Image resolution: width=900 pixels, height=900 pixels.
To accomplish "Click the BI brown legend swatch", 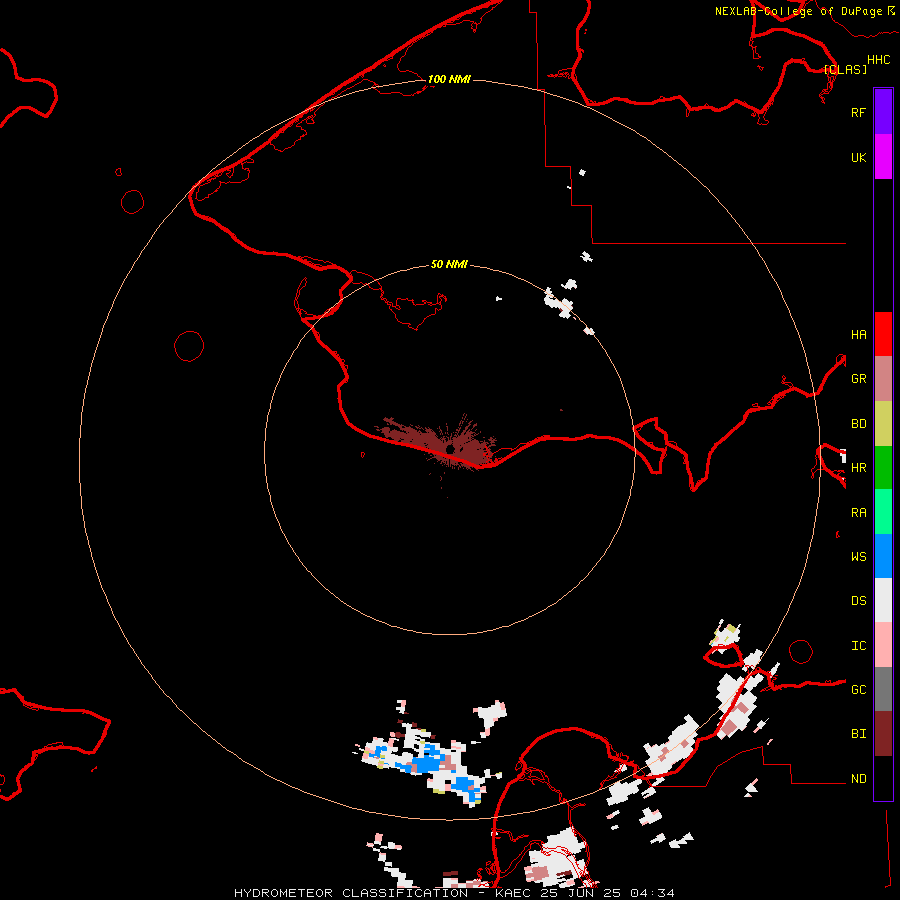I will click(883, 734).
